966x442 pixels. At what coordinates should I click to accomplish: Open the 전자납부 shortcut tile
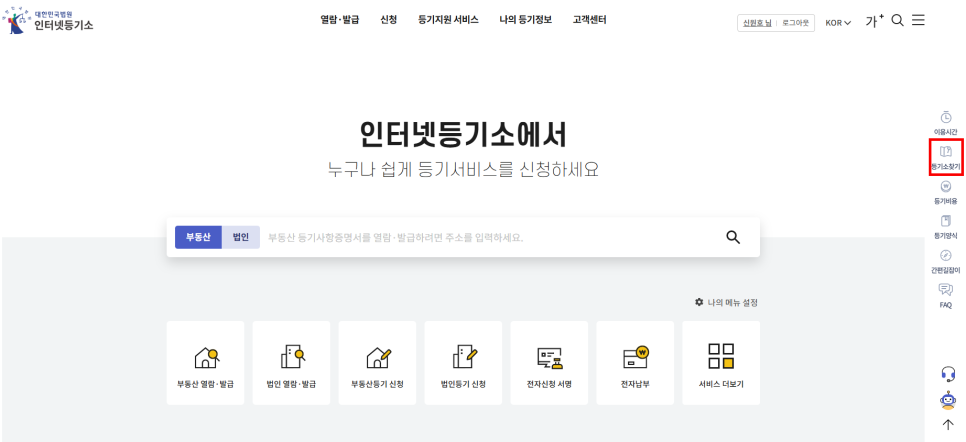(x=635, y=363)
